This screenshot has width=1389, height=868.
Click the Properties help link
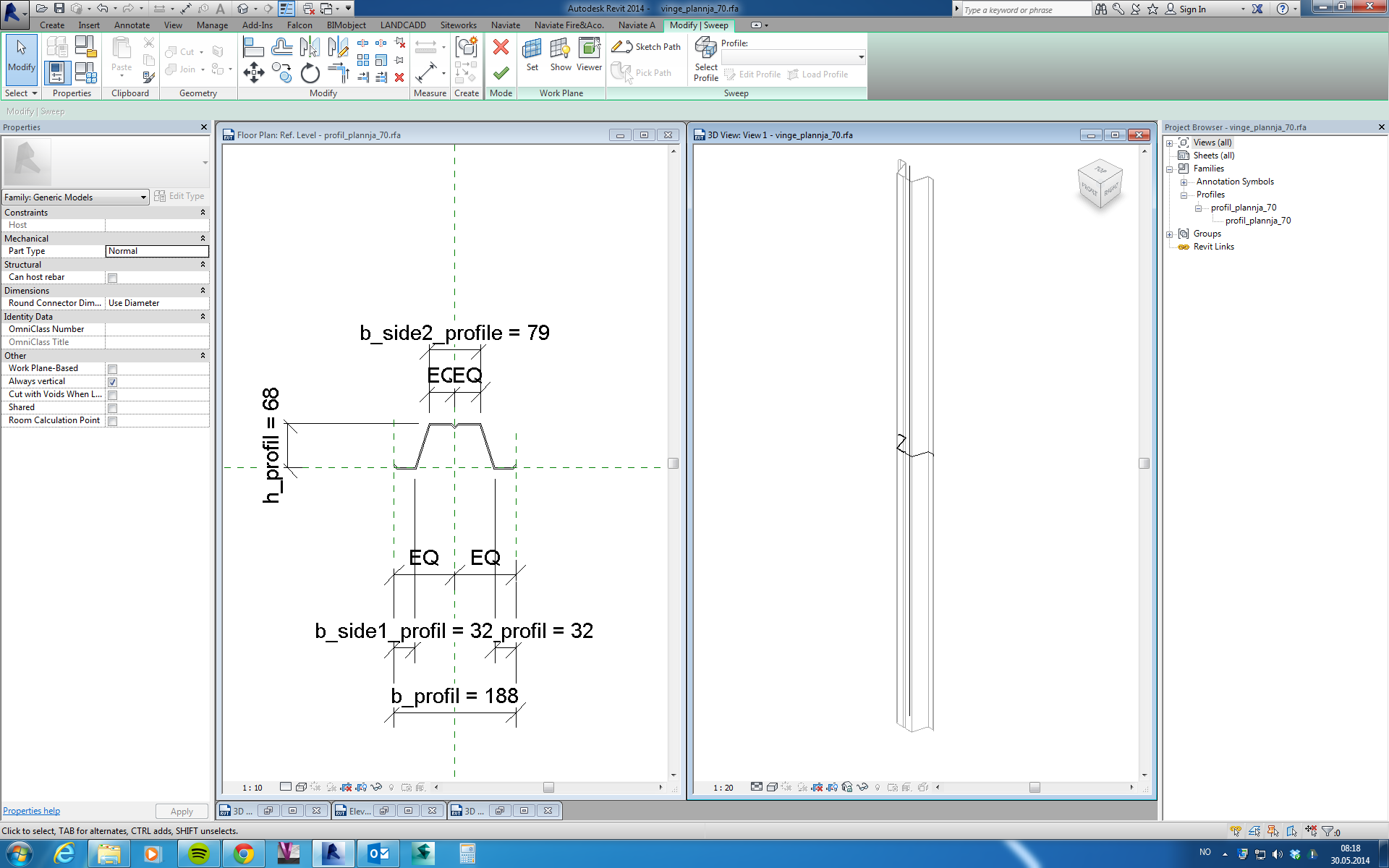point(31,811)
